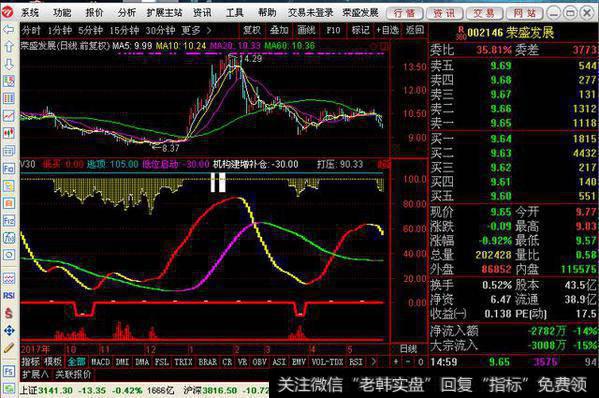The height and width of the screenshot is (398, 599).
Task: Click the yellow folder-like sidebar icon
Action: pos(8,186)
